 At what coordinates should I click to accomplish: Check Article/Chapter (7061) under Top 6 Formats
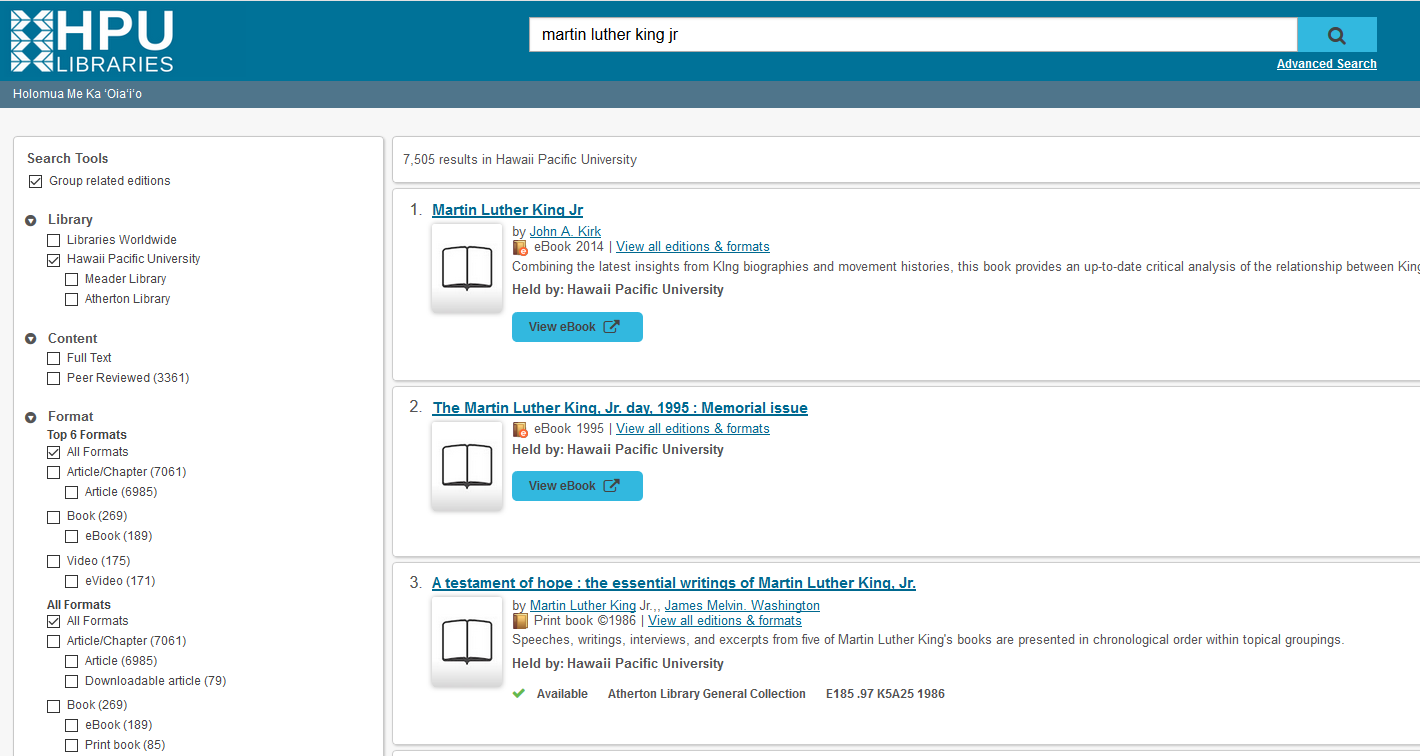pos(54,472)
